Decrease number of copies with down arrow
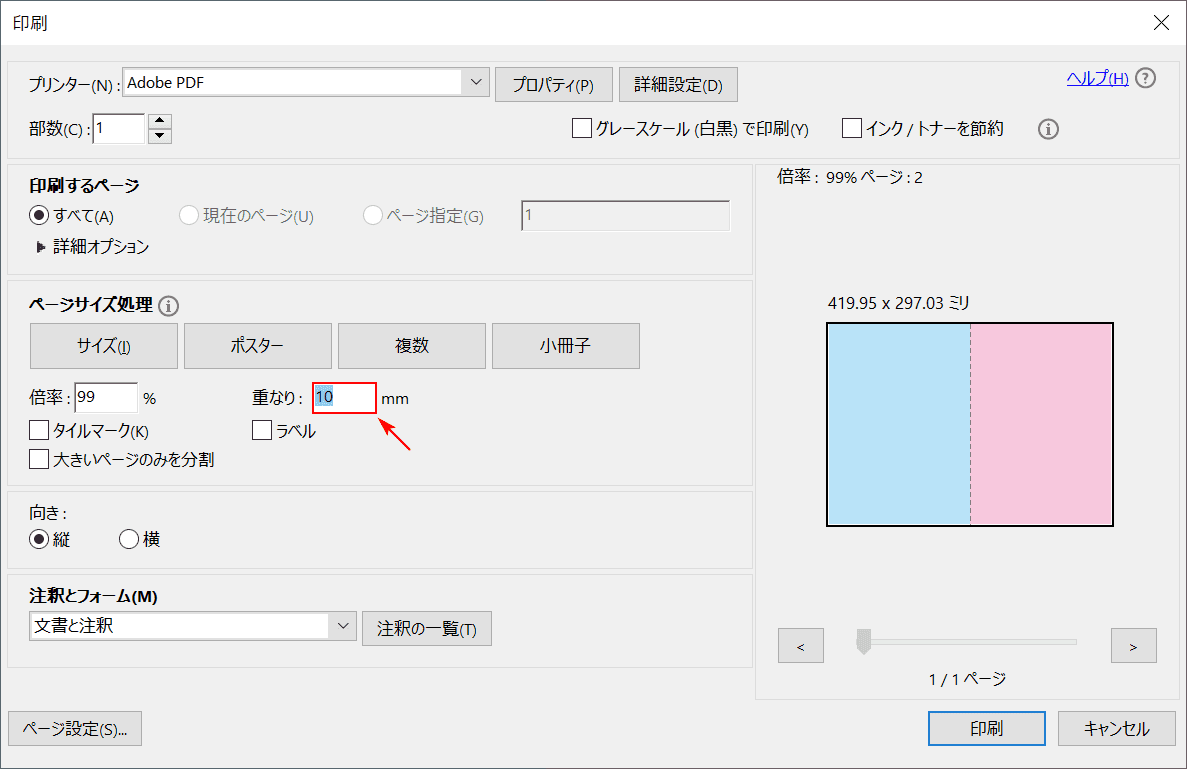This screenshot has height=769, width=1187. [160, 136]
